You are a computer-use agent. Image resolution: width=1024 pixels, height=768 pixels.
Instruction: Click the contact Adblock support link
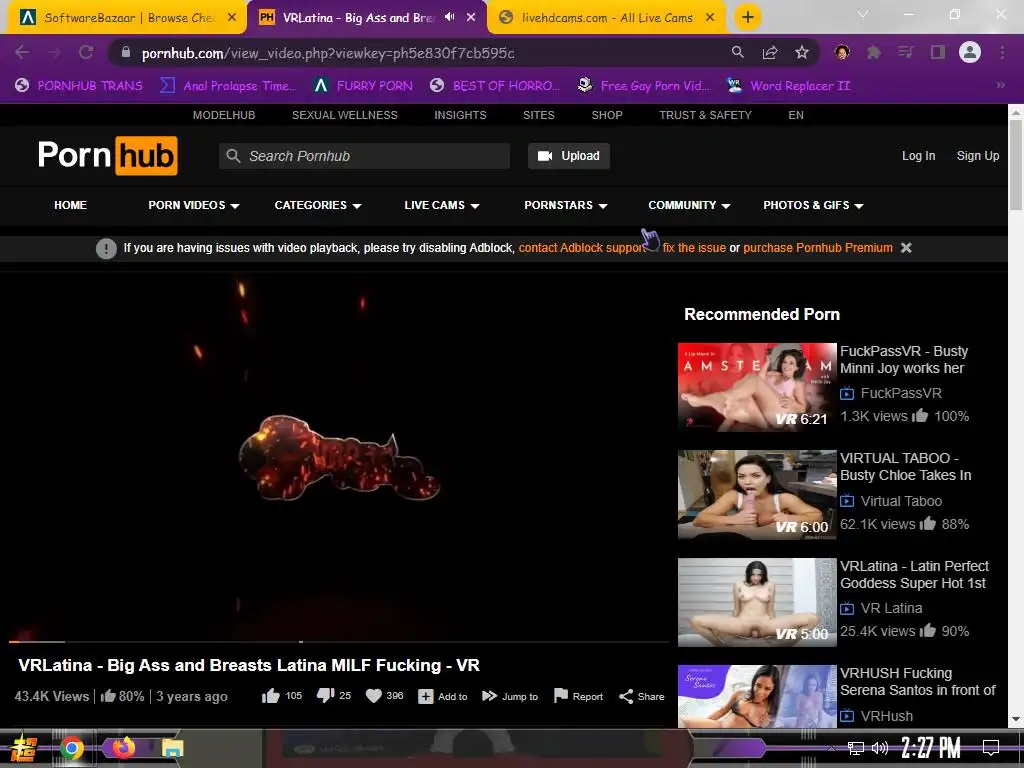tap(582, 248)
